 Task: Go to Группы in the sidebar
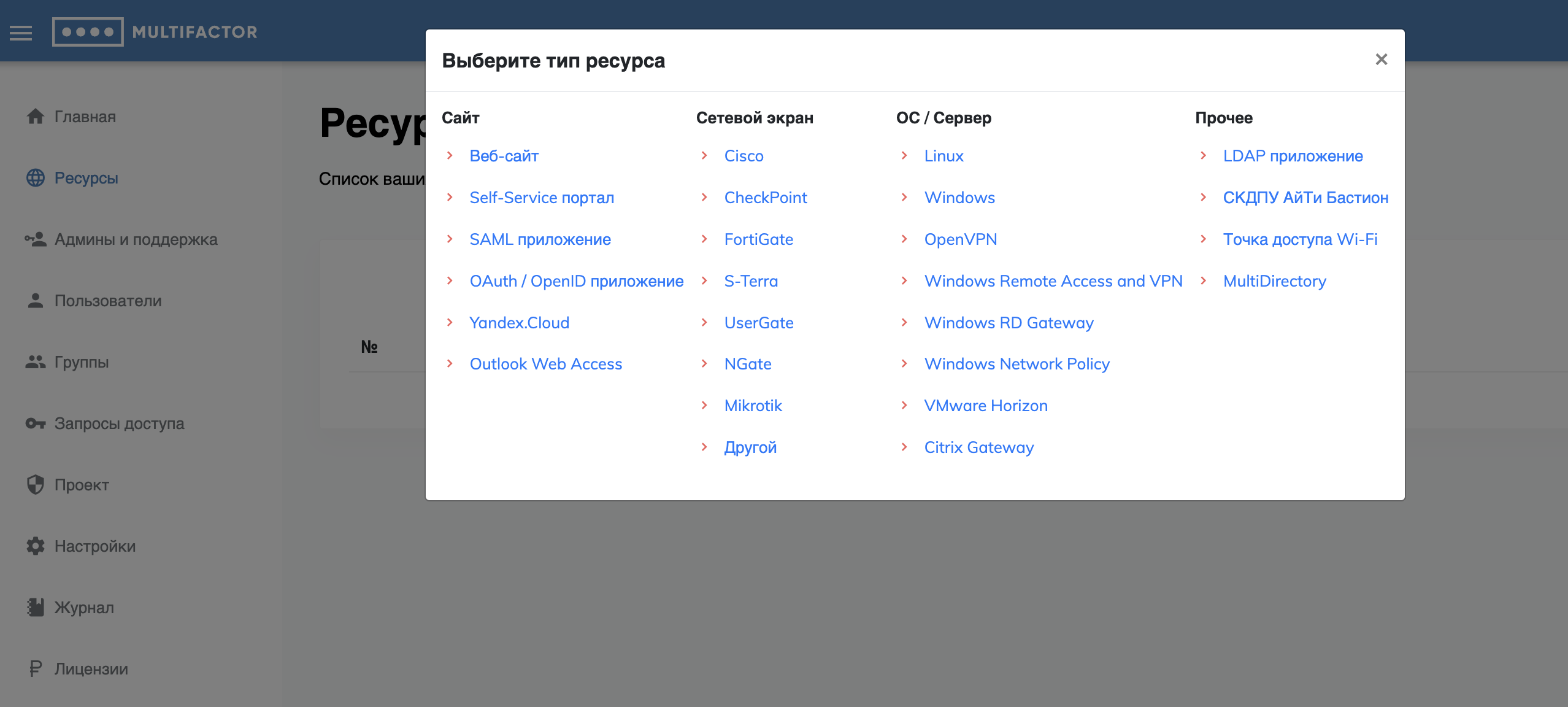click(82, 362)
